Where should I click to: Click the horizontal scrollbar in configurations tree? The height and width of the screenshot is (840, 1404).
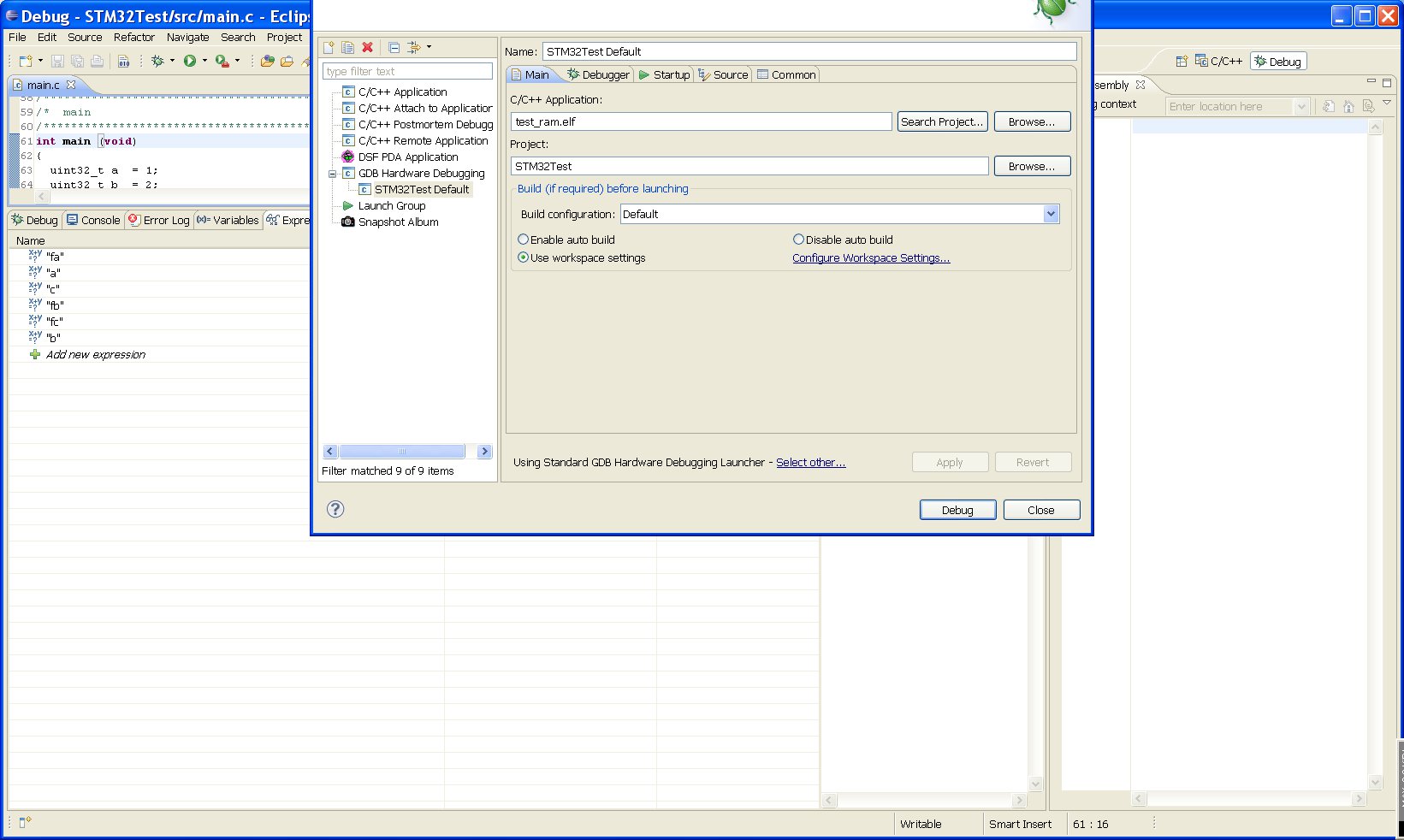402,451
